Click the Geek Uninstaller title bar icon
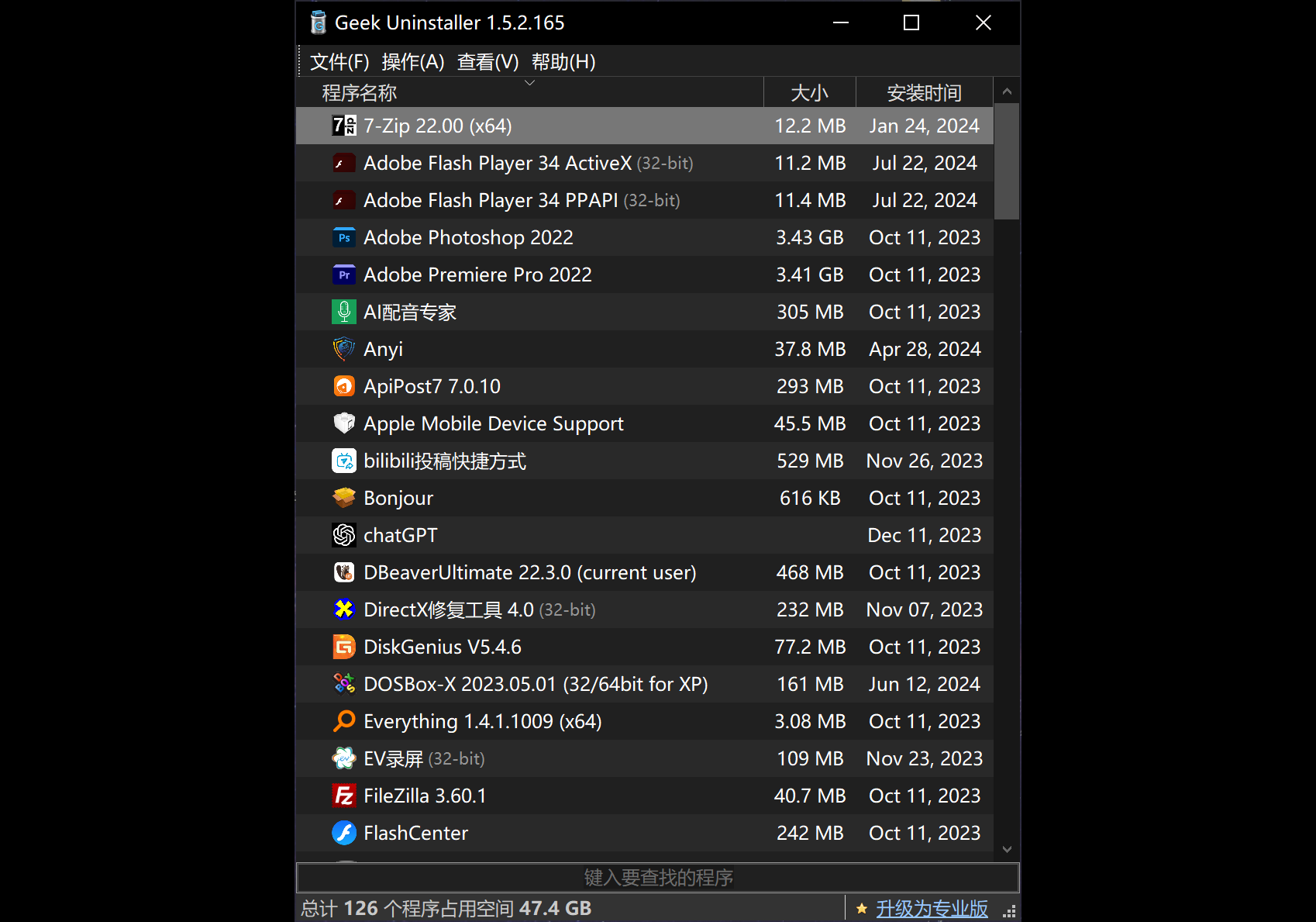Screen dimensions: 1316x922 click(x=319, y=22)
